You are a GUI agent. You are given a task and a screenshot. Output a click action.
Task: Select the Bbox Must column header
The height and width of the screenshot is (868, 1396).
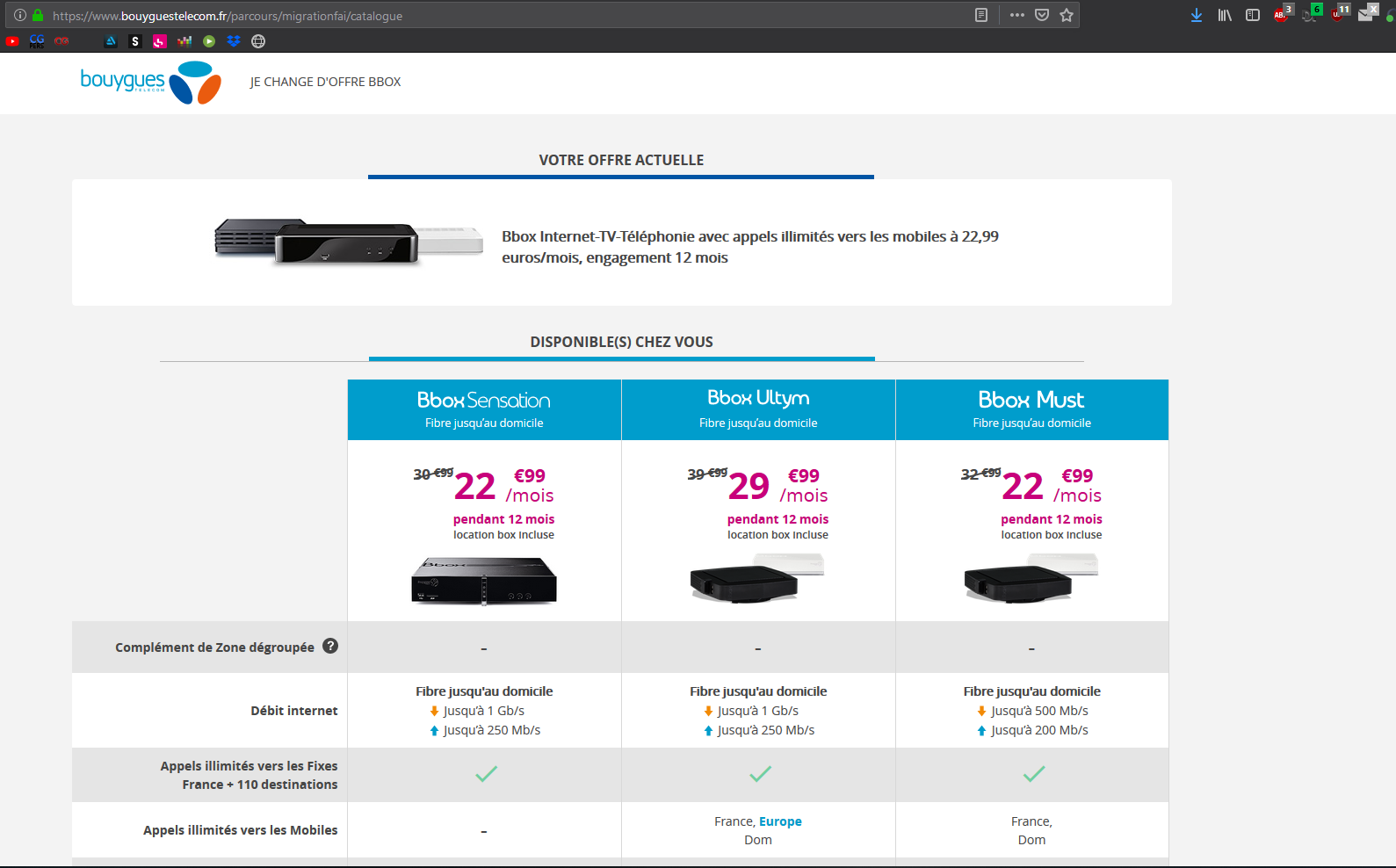[x=1032, y=409]
